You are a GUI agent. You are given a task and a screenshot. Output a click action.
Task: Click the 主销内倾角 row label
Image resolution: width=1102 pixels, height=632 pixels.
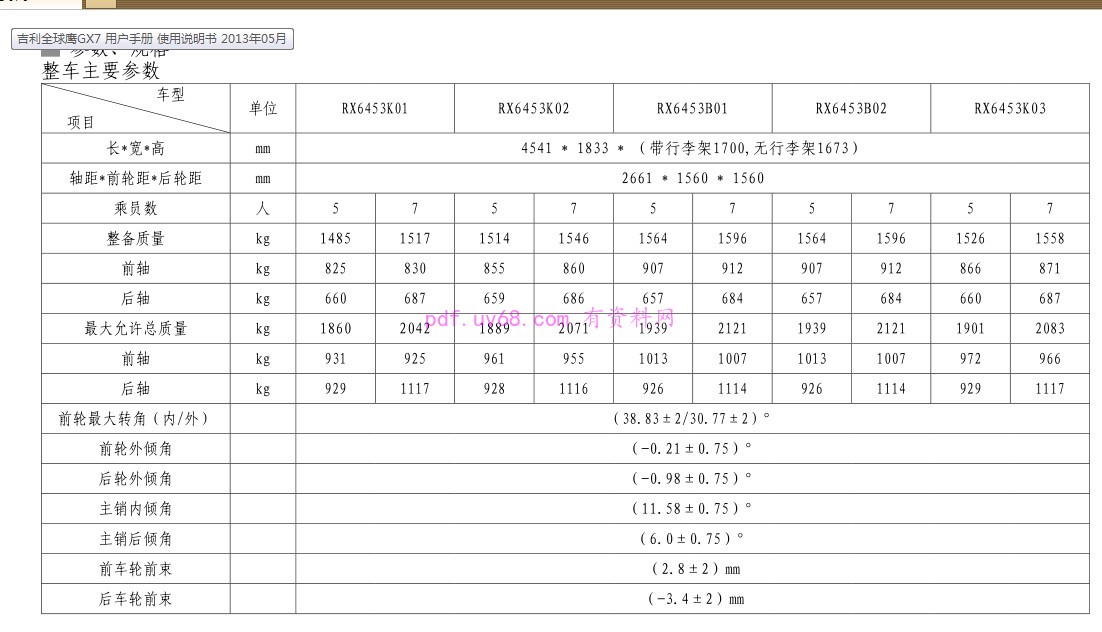tap(136, 509)
